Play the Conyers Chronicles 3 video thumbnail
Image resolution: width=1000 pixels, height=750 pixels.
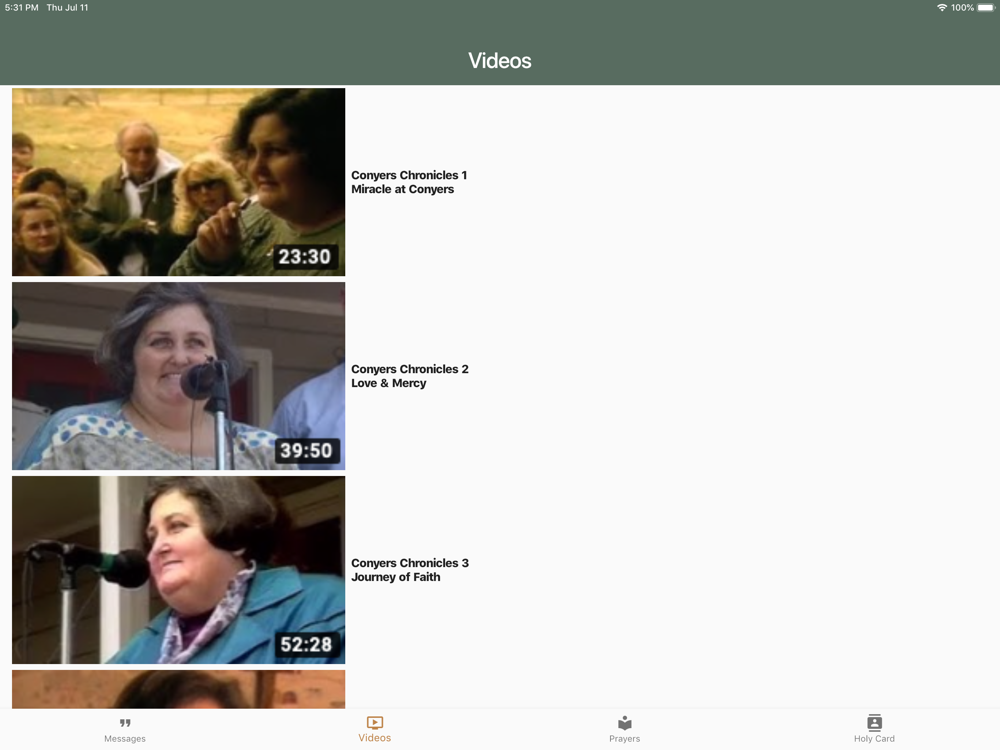179,570
